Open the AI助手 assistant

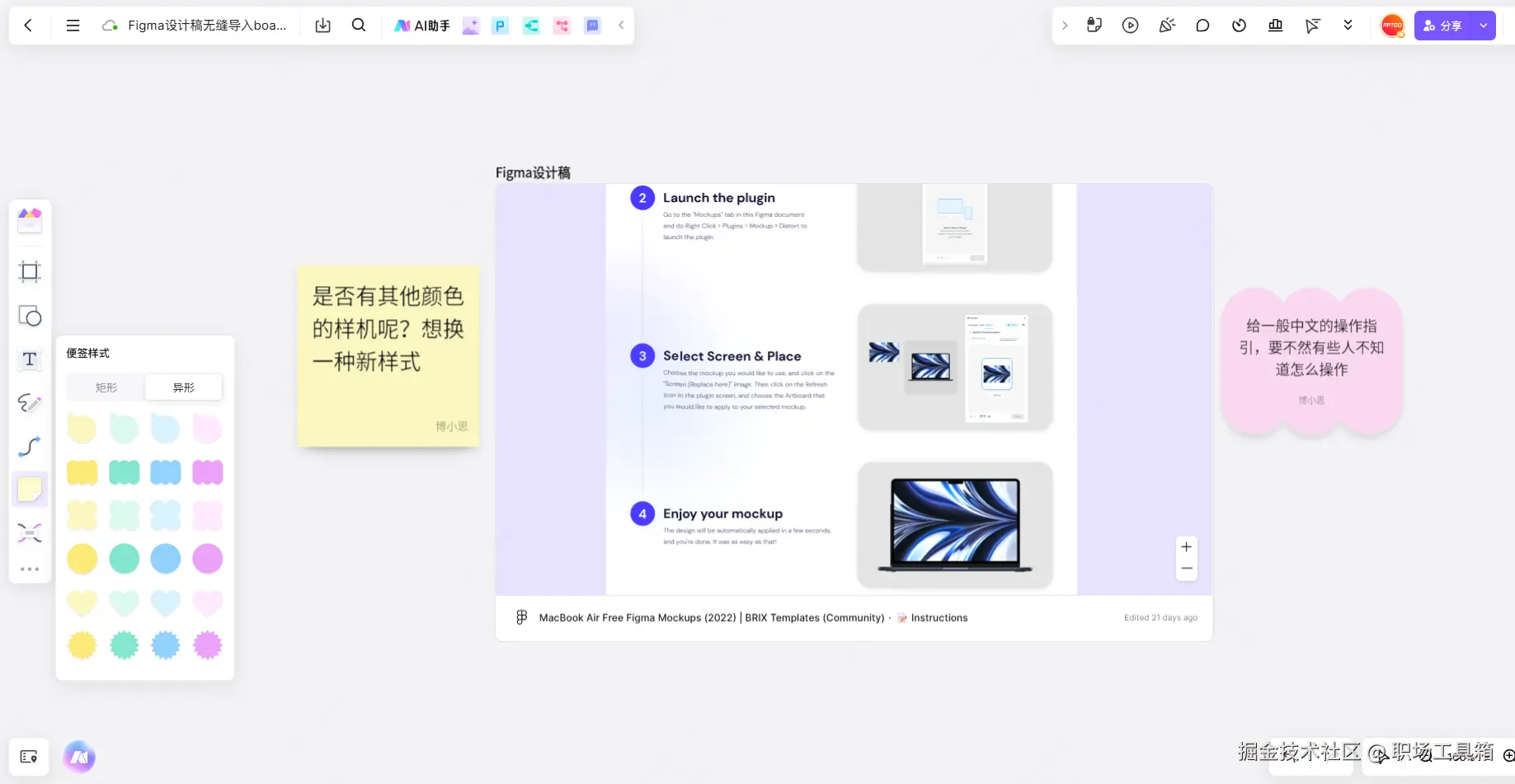422,26
